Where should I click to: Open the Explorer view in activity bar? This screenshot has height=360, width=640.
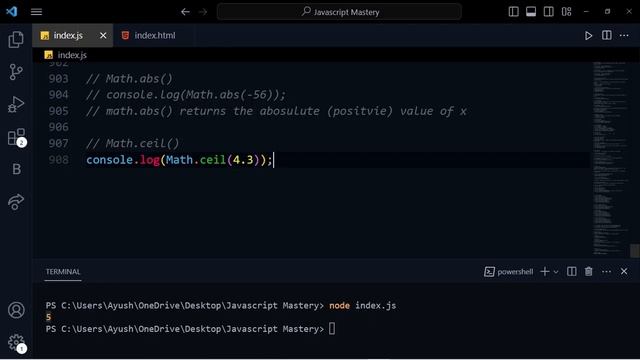[16, 40]
